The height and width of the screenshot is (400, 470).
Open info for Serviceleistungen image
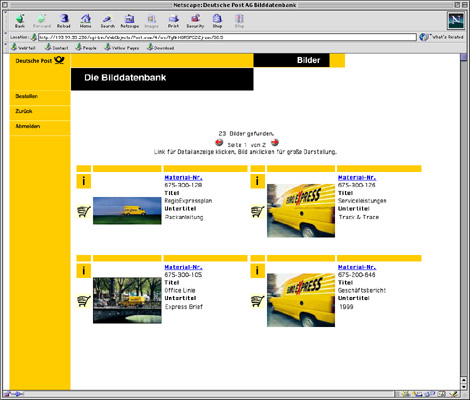(x=257, y=181)
